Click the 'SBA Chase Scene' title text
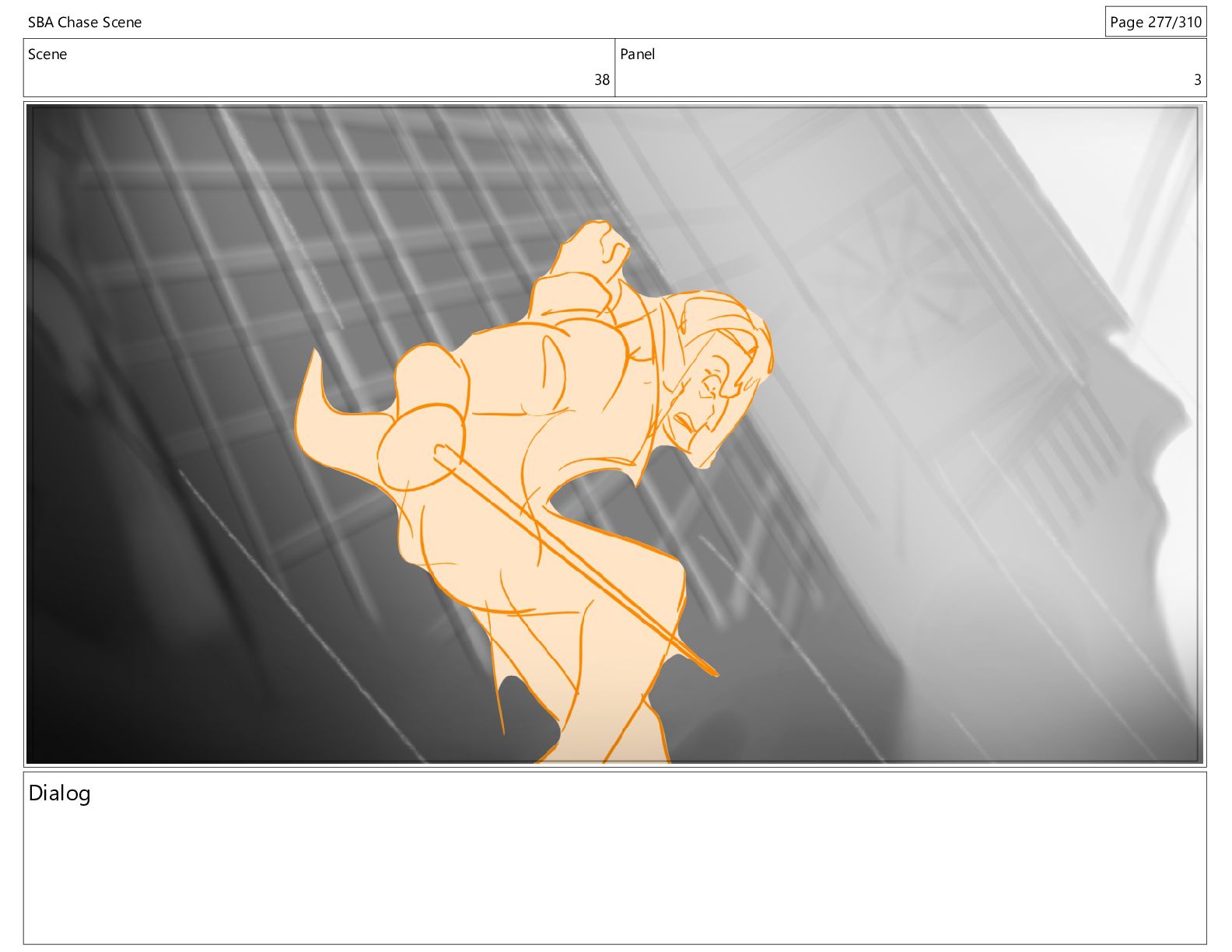Screen dimensions: 1232x952 point(85,23)
